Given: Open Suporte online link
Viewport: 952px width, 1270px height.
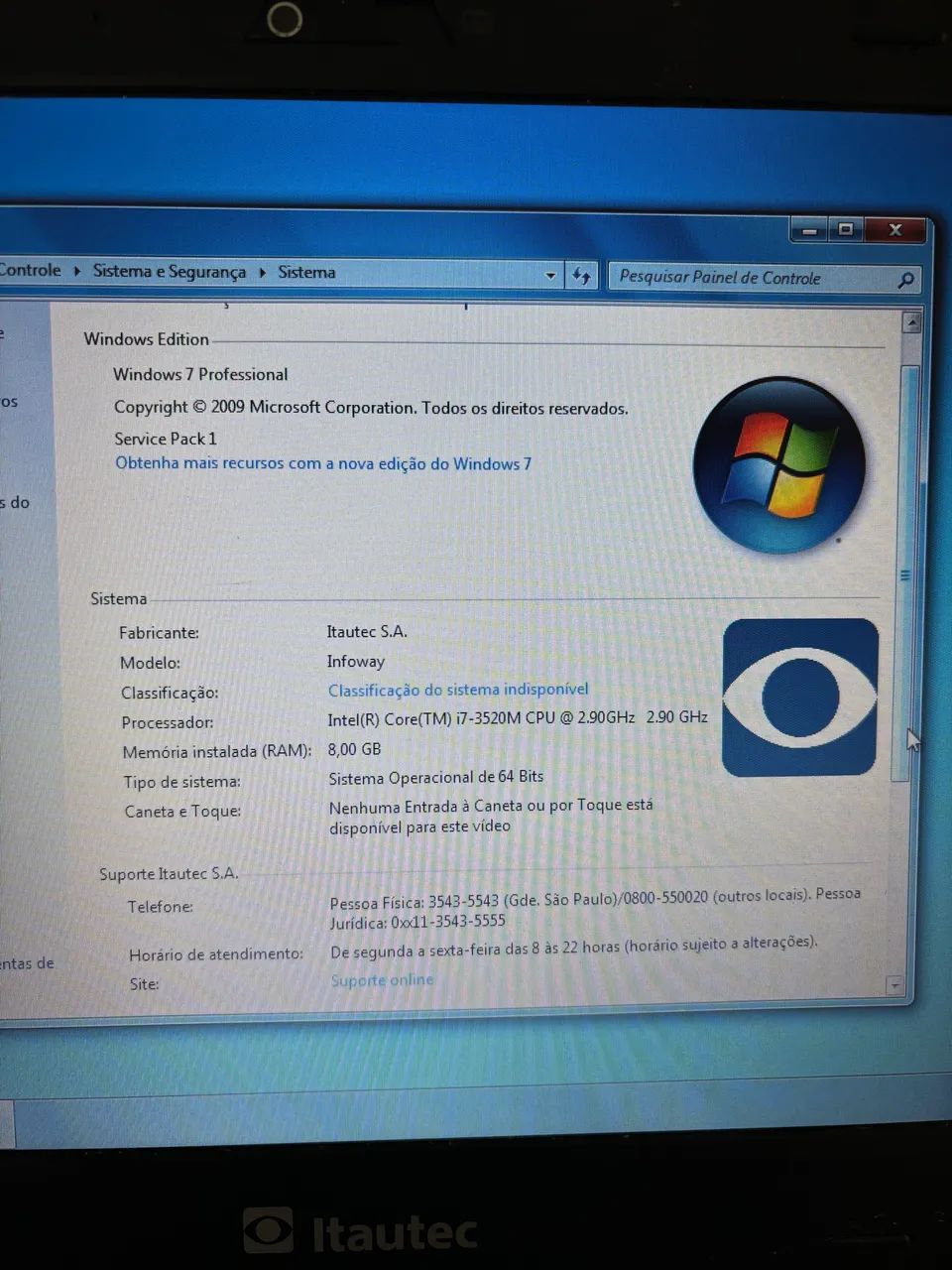Looking at the screenshot, I should tap(382, 980).
